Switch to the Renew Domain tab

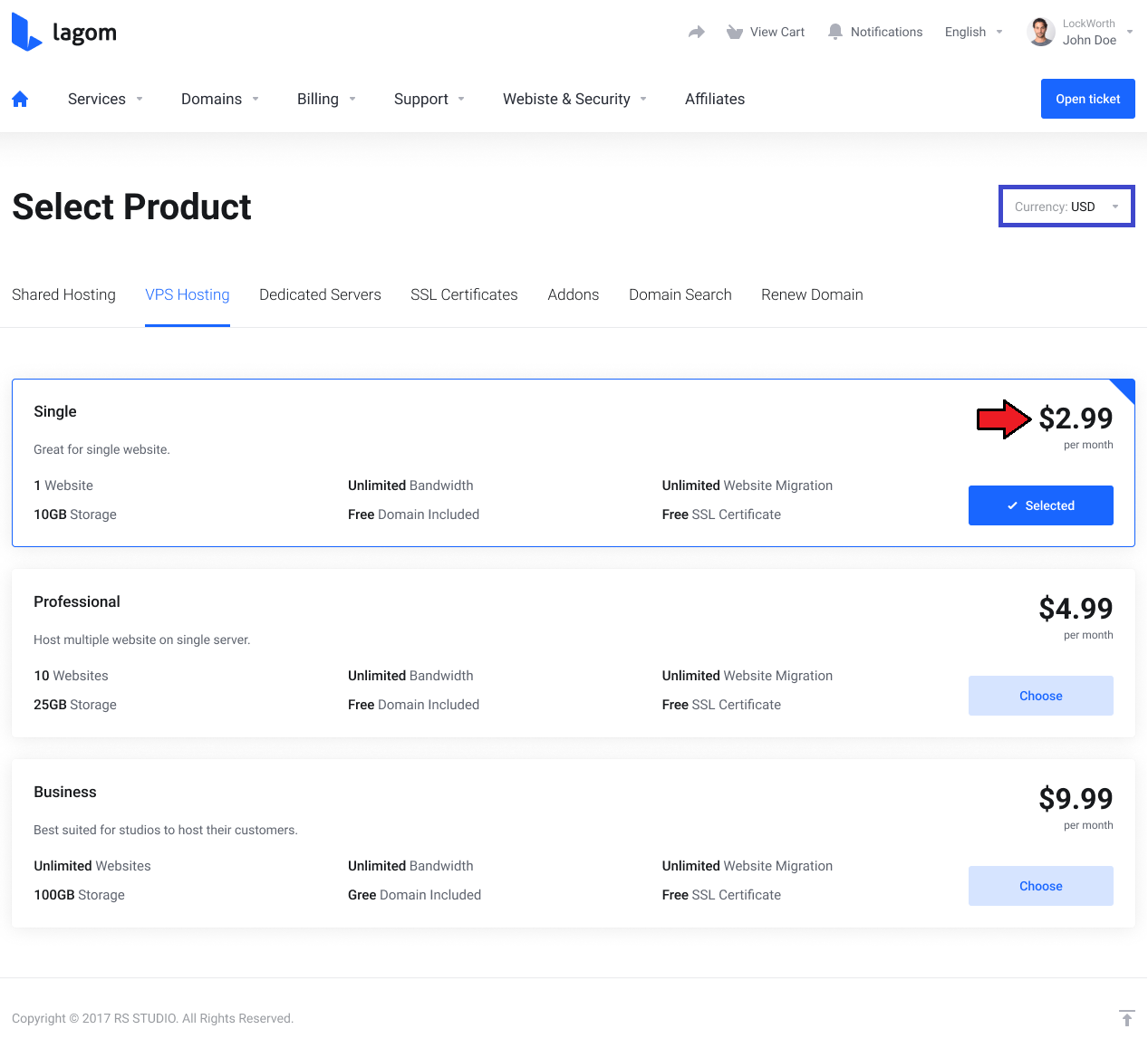pyautogui.click(x=812, y=294)
